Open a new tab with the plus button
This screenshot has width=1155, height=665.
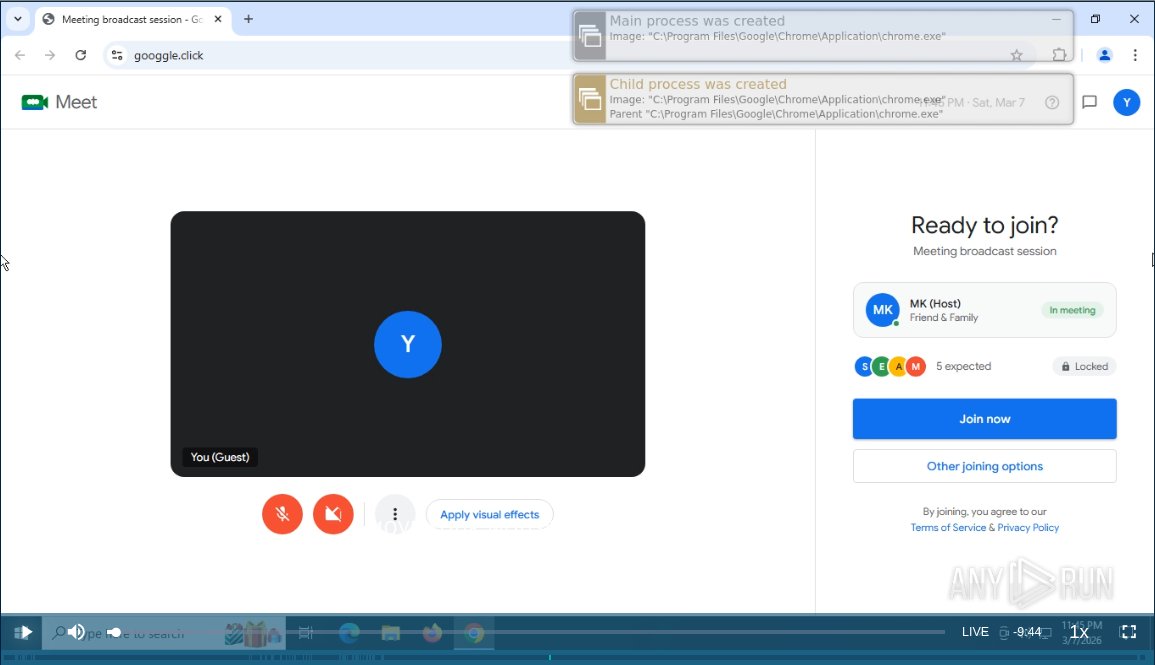point(248,19)
